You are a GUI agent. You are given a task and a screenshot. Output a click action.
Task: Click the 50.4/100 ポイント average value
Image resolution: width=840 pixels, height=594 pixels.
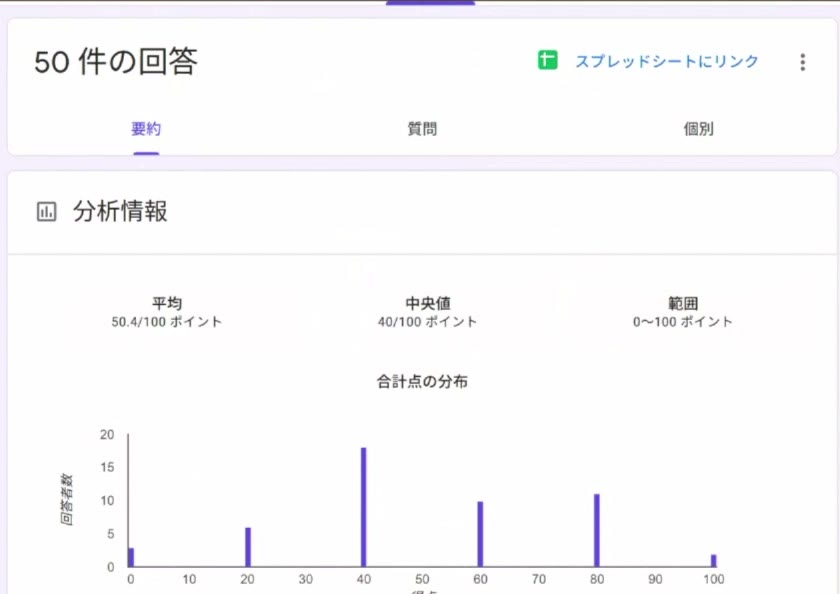167,321
